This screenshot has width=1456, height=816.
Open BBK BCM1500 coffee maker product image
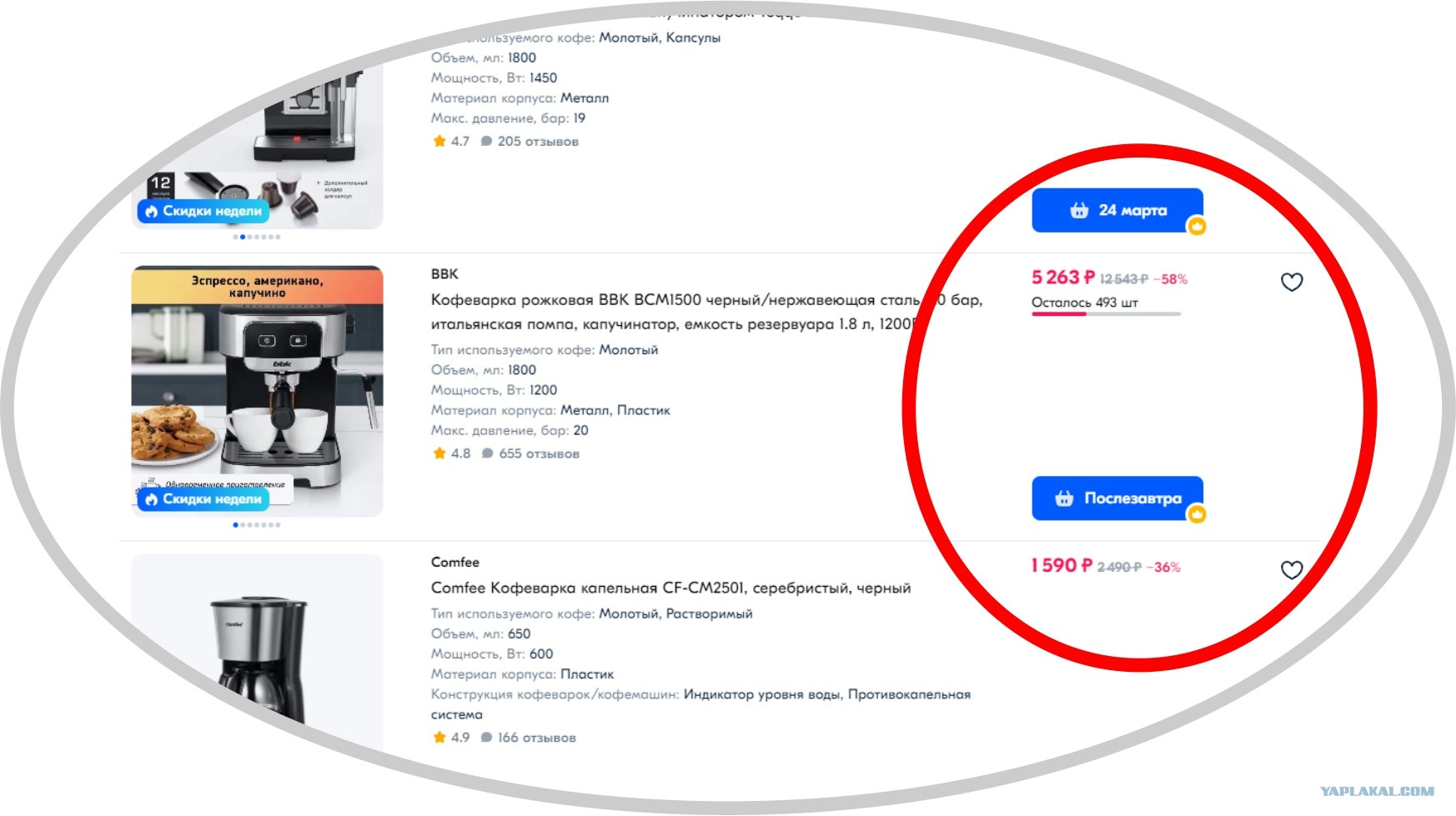257,391
